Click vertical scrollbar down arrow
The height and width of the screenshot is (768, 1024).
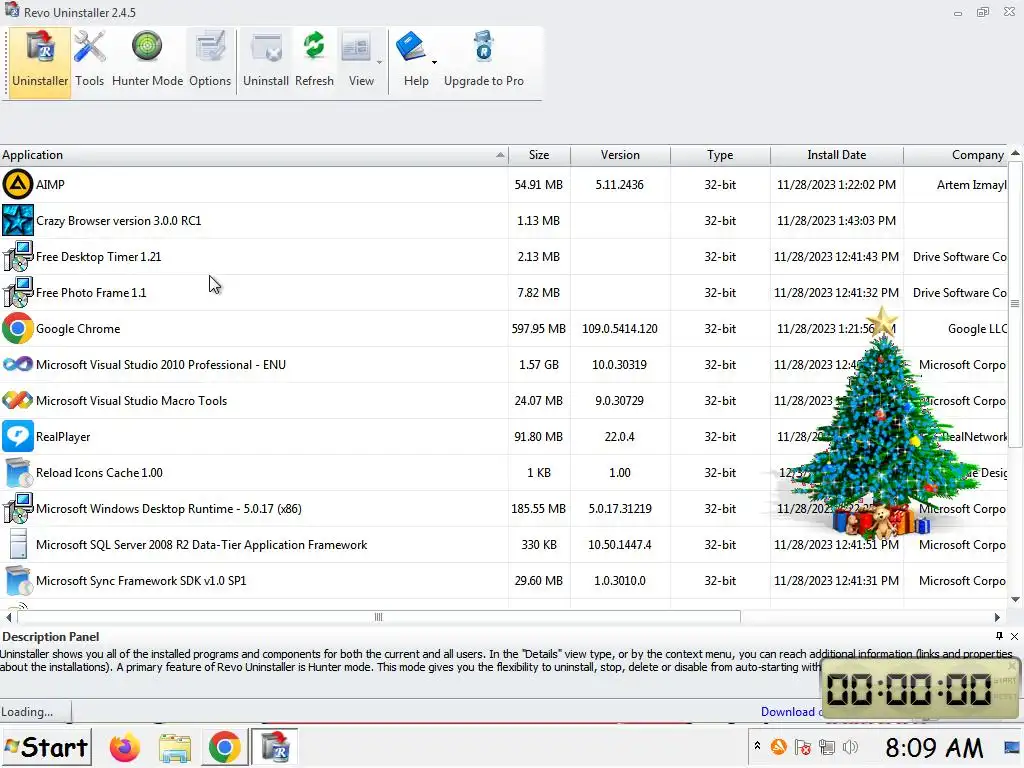click(x=1015, y=600)
